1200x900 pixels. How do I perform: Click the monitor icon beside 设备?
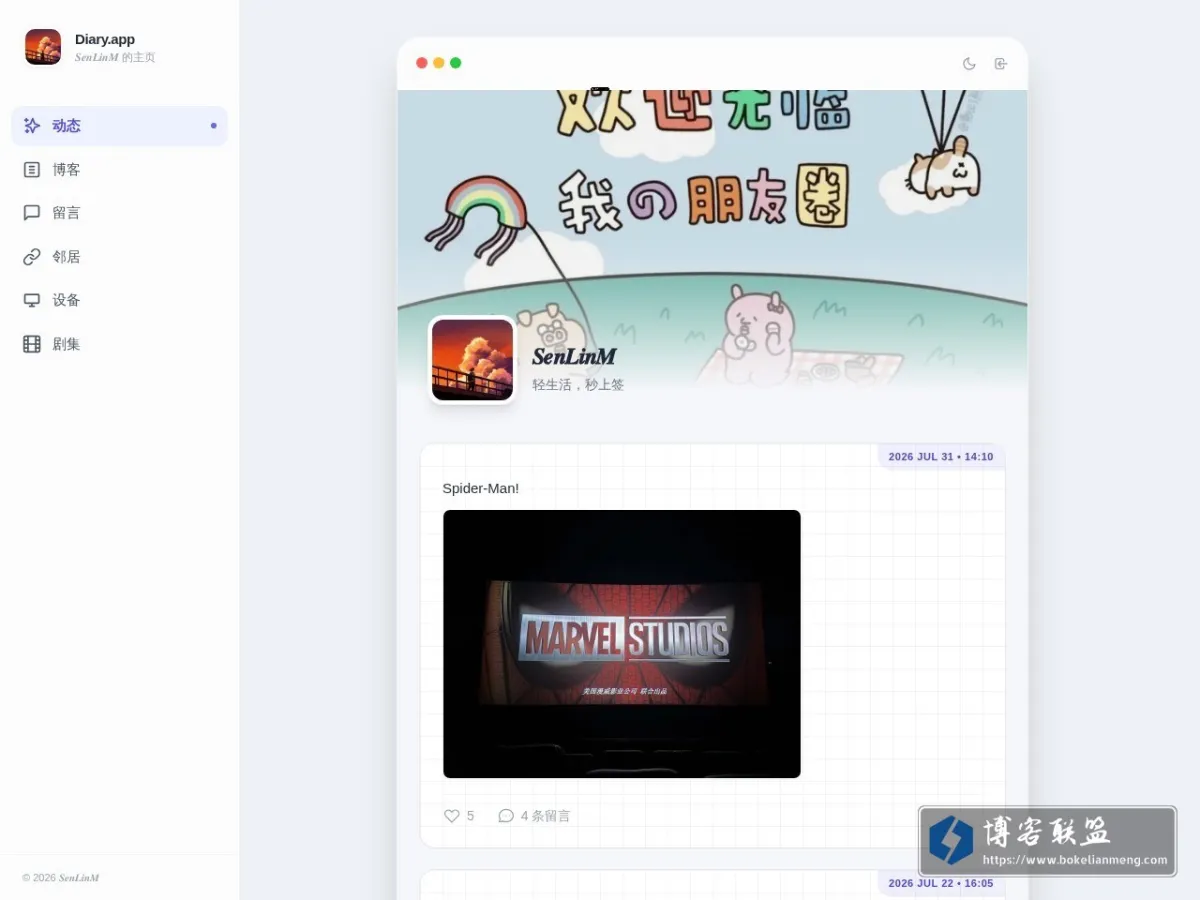point(32,300)
